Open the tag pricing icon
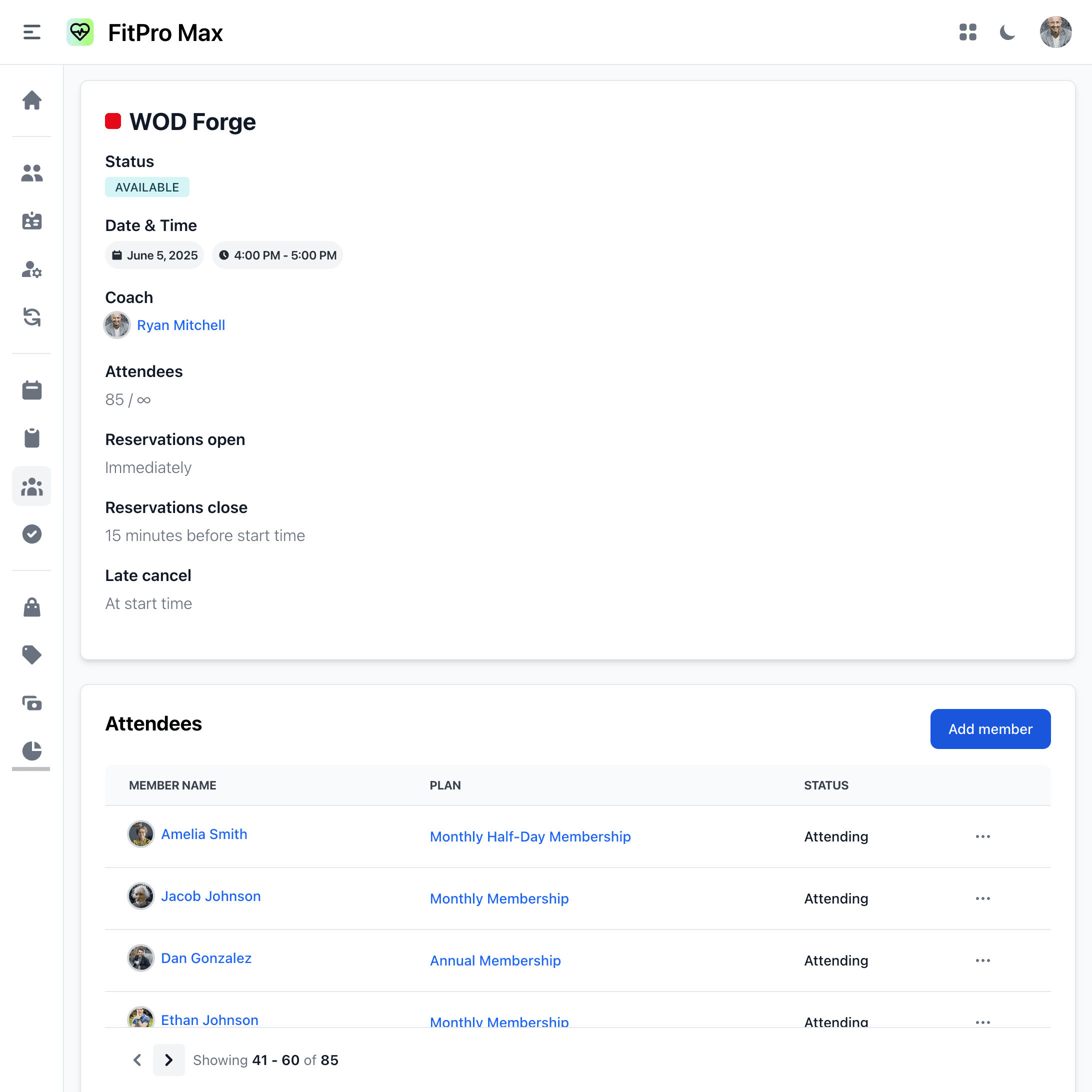This screenshot has height=1092, width=1092. (x=31, y=655)
